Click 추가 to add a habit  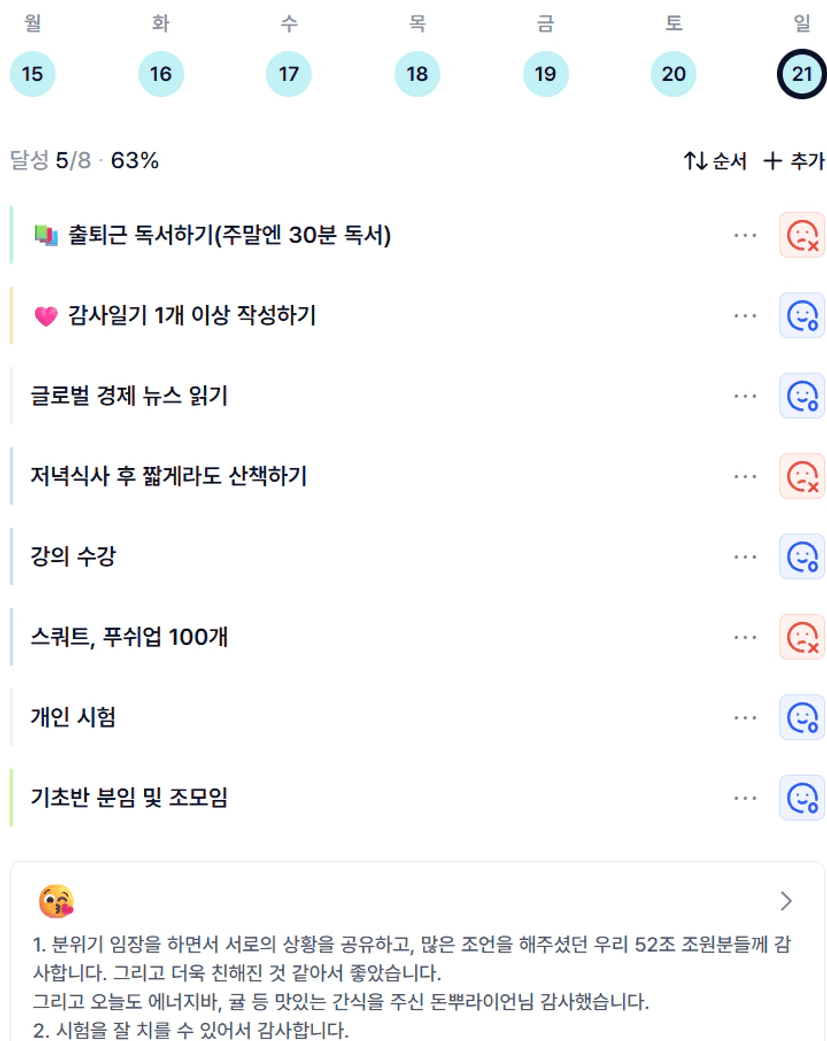coord(794,161)
